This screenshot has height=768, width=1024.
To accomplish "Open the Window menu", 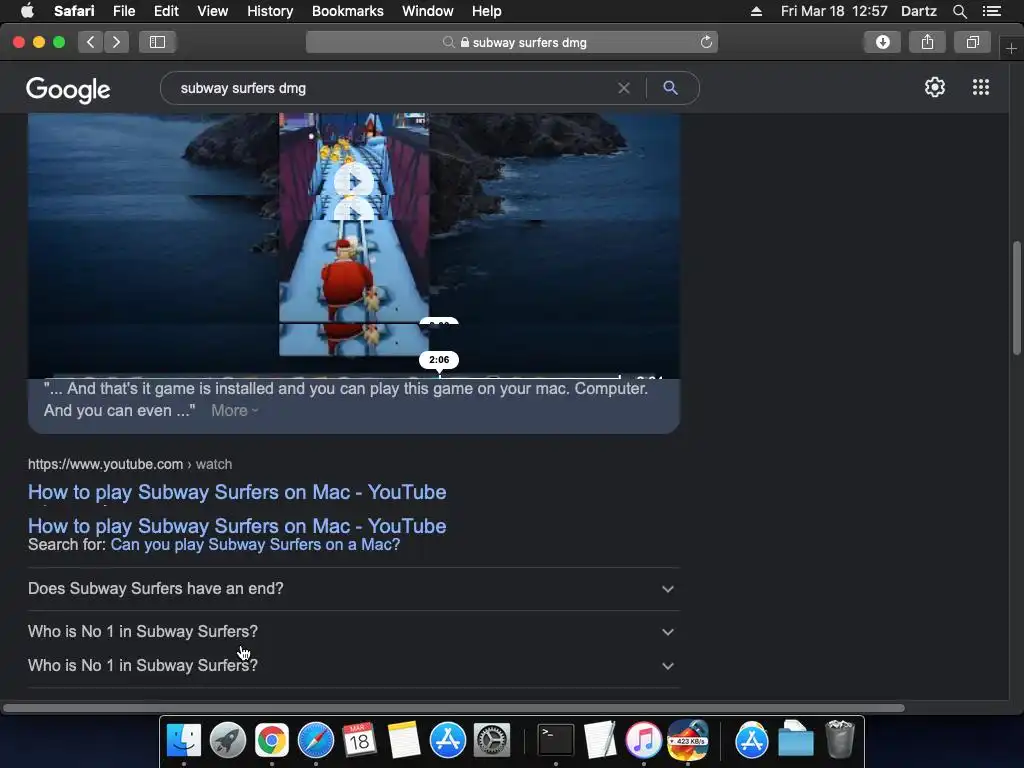I will [x=427, y=11].
